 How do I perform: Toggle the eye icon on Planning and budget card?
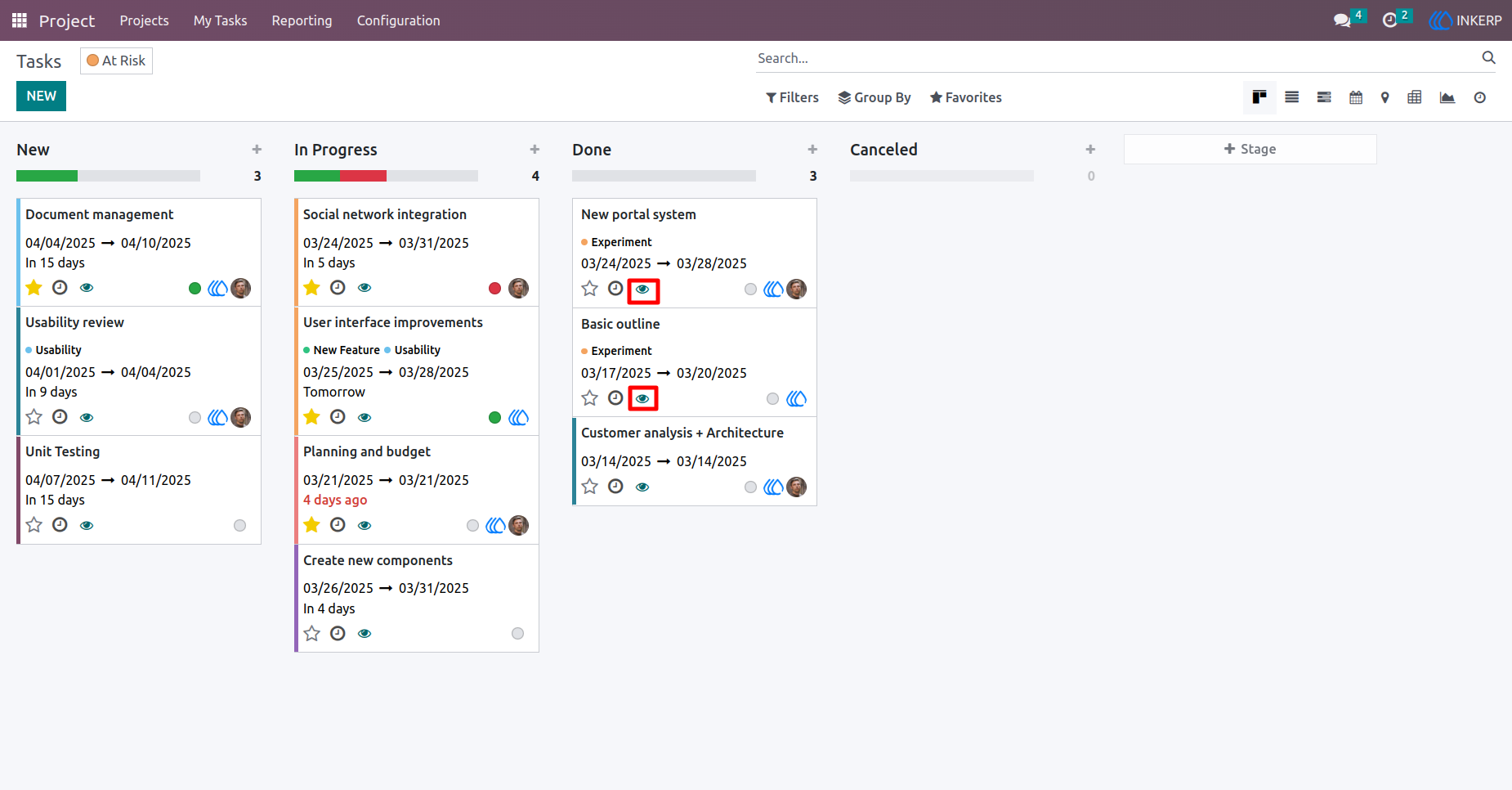pos(365,525)
